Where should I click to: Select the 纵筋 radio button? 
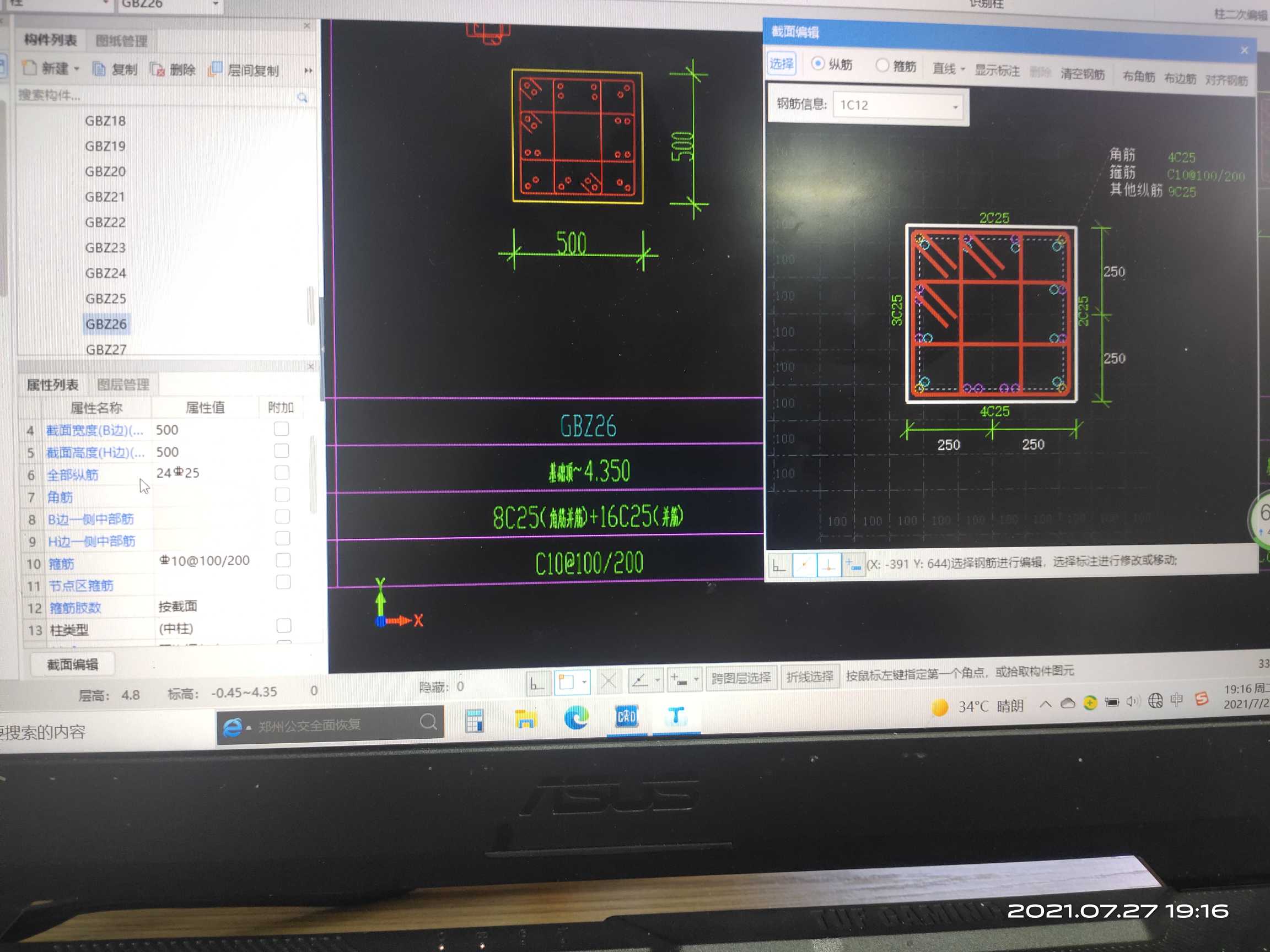click(x=817, y=63)
